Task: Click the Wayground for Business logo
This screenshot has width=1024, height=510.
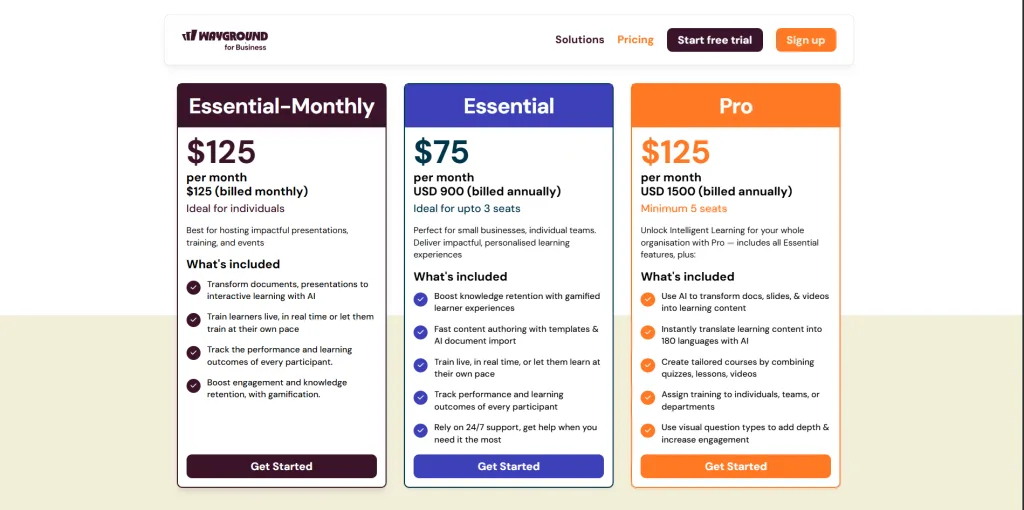Action: pyautogui.click(x=225, y=39)
